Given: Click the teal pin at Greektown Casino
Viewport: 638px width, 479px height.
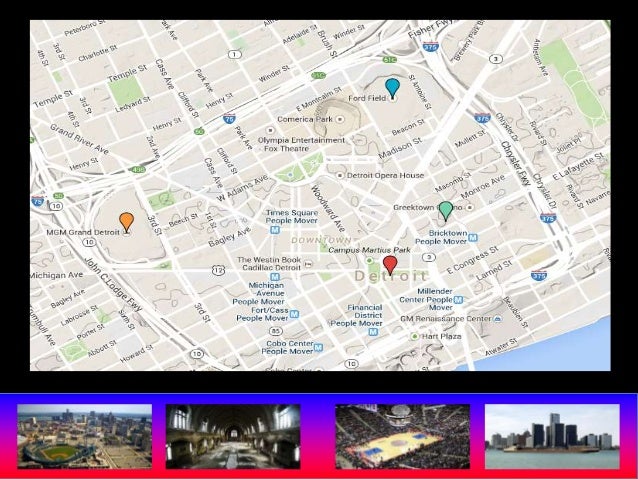Looking at the screenshot, I should (446, 211).
